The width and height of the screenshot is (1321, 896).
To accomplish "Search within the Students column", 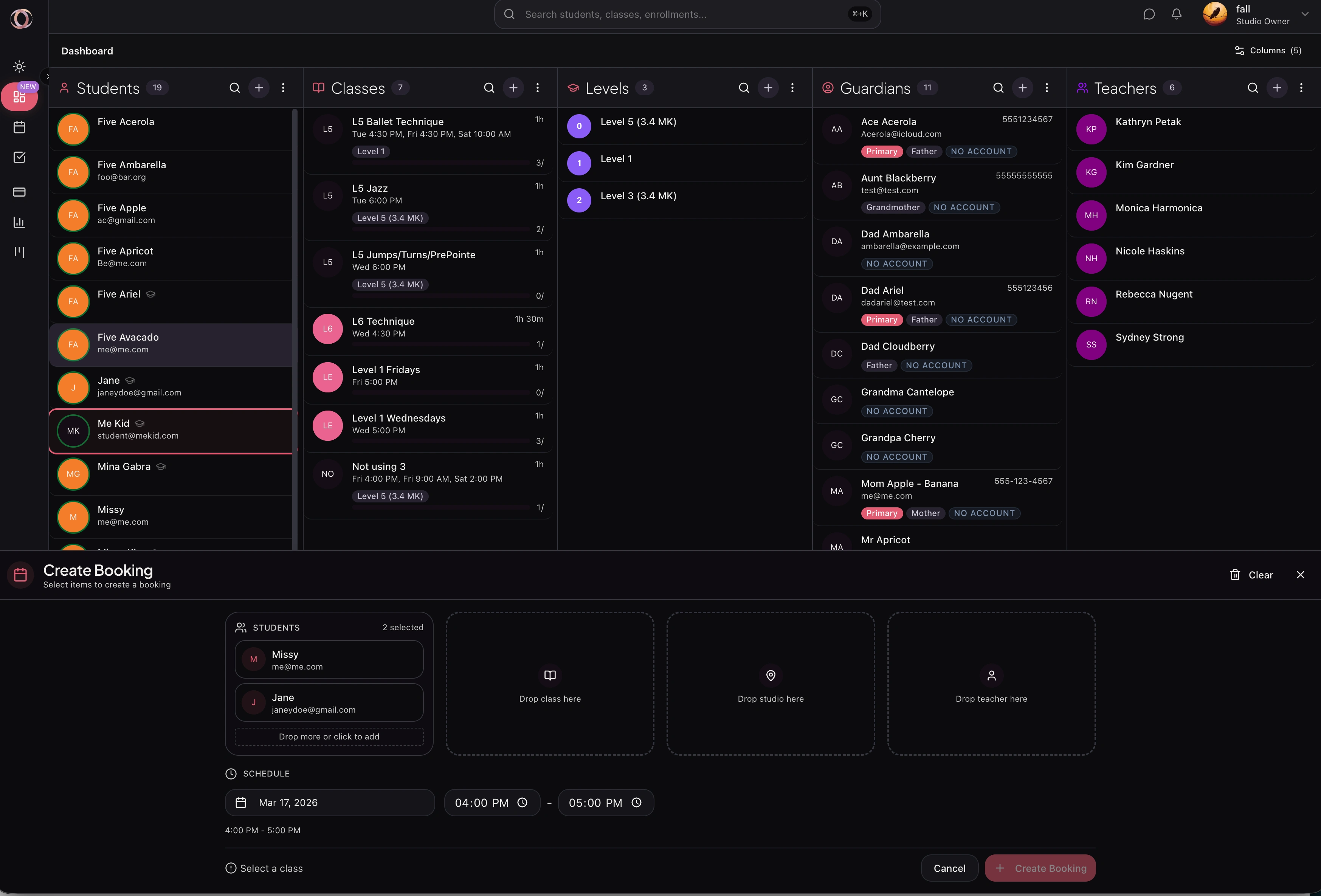I will [234, 88].
